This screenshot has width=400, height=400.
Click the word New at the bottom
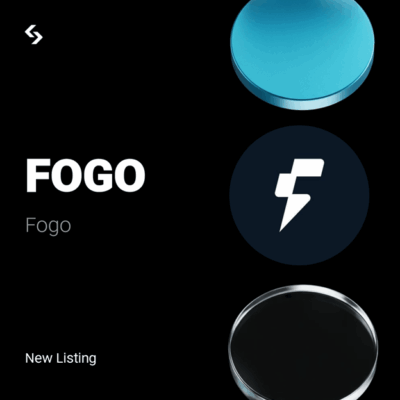coord(39,358)
